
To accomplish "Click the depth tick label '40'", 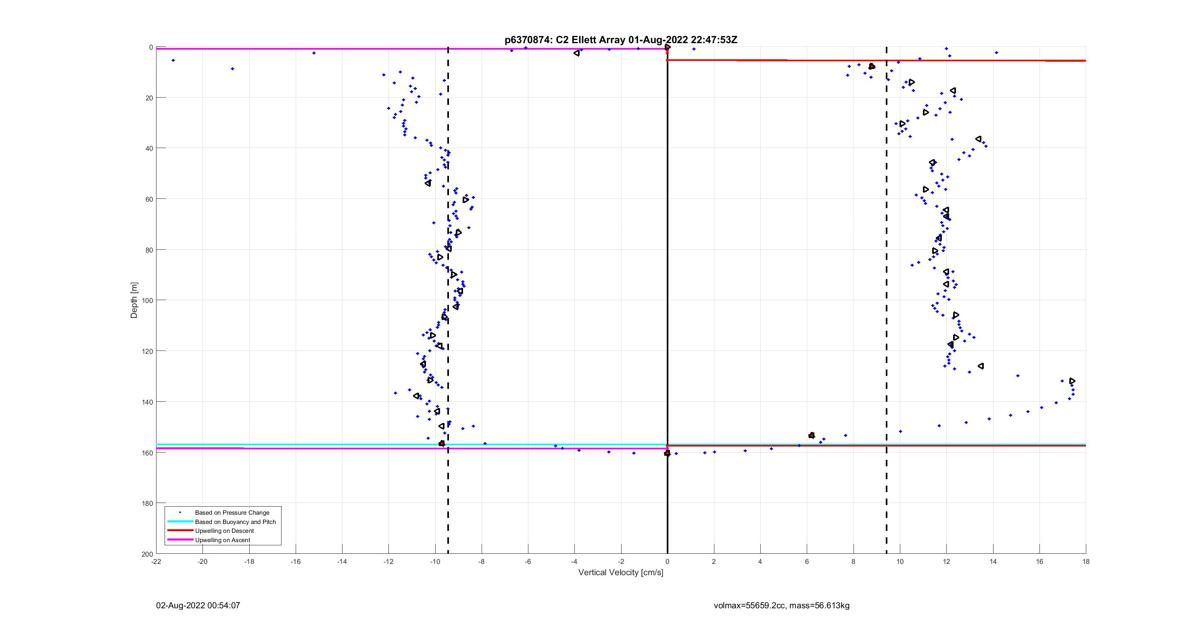I will [x=148, y=148].
